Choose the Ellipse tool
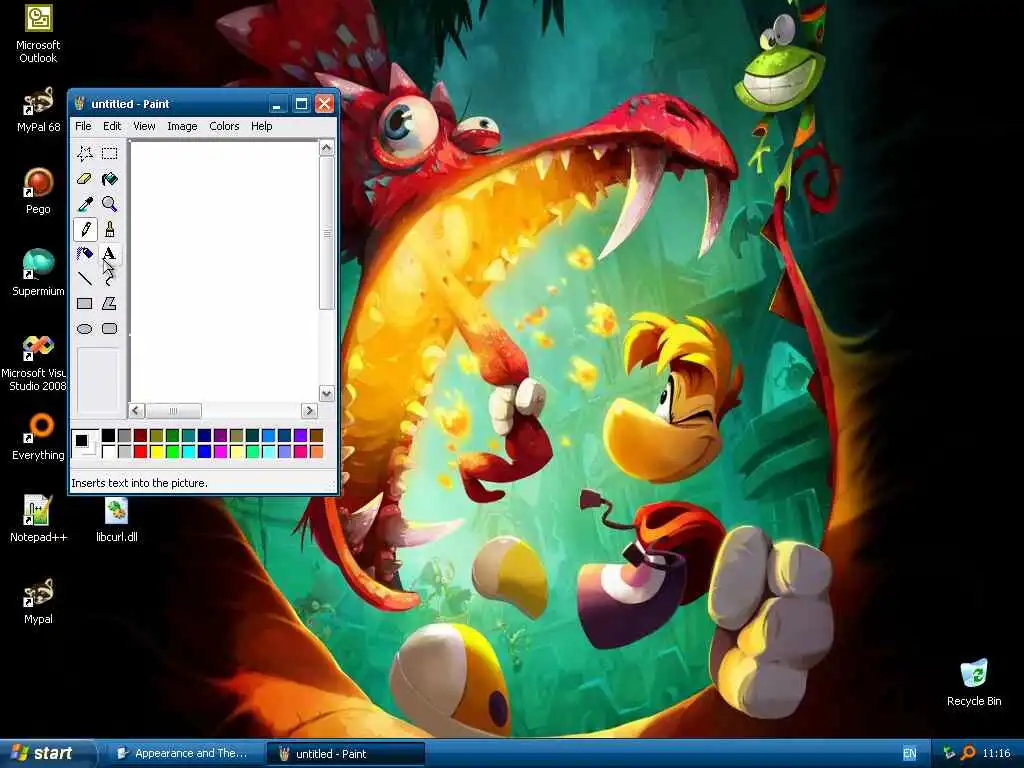Screen dimensions: 1024x768 [85, 328]
